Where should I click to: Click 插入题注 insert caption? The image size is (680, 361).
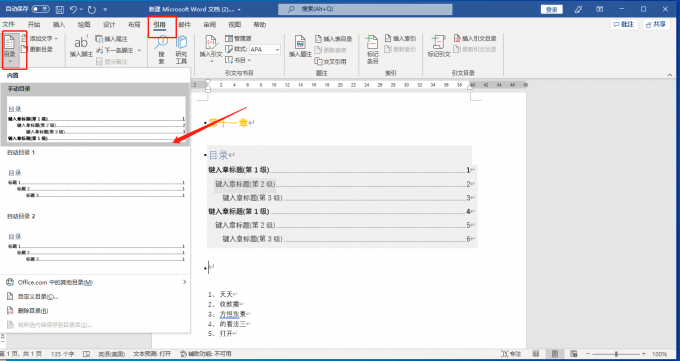pyautogui.click(x=301, y=47)
